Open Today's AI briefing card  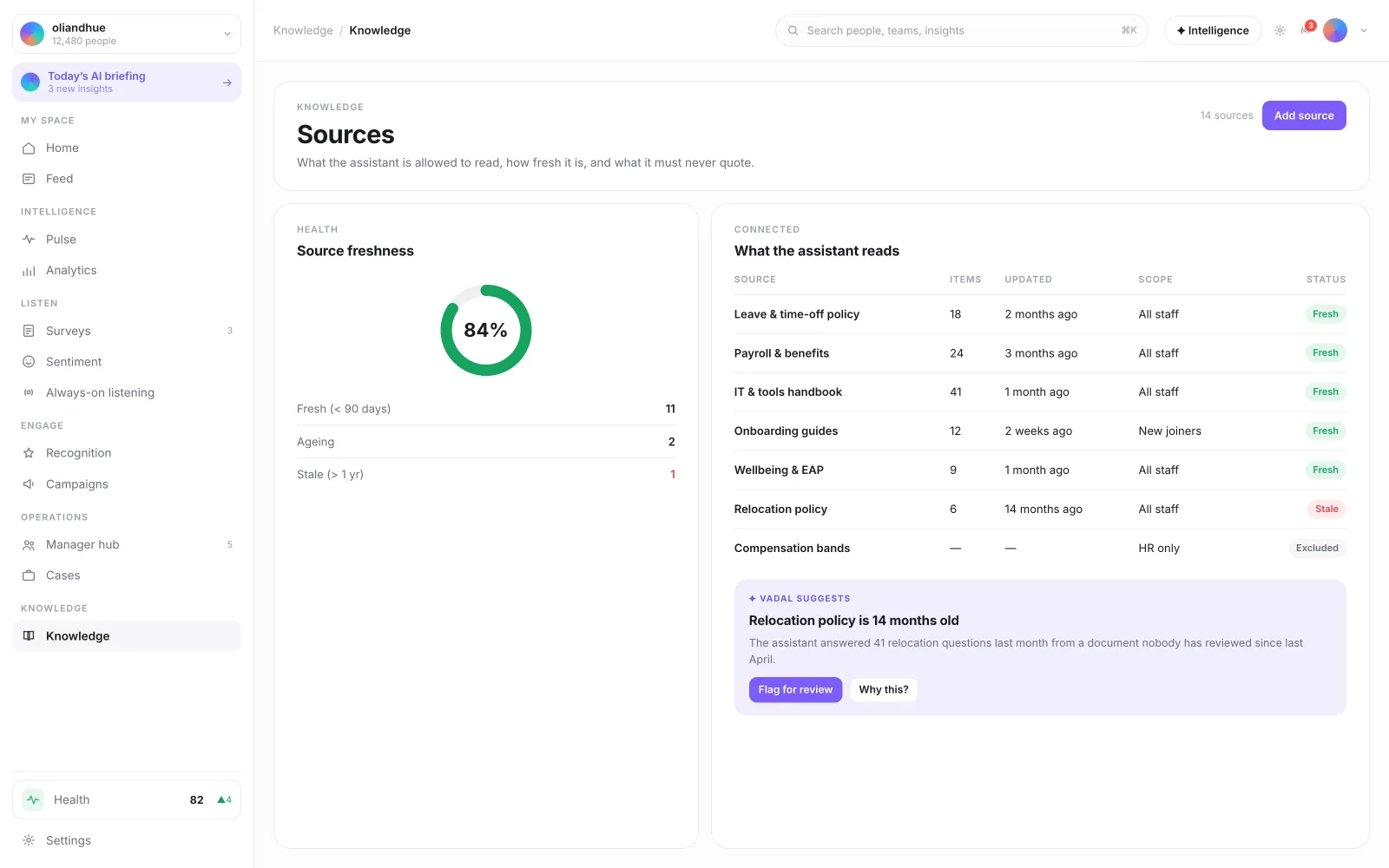coord(127,82)
